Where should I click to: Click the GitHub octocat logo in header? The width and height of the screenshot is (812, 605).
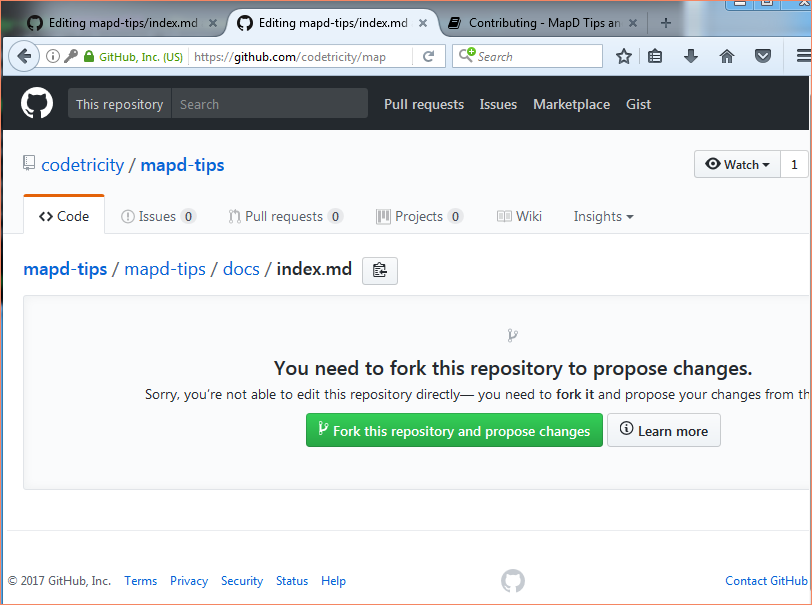tap(37, 103)
